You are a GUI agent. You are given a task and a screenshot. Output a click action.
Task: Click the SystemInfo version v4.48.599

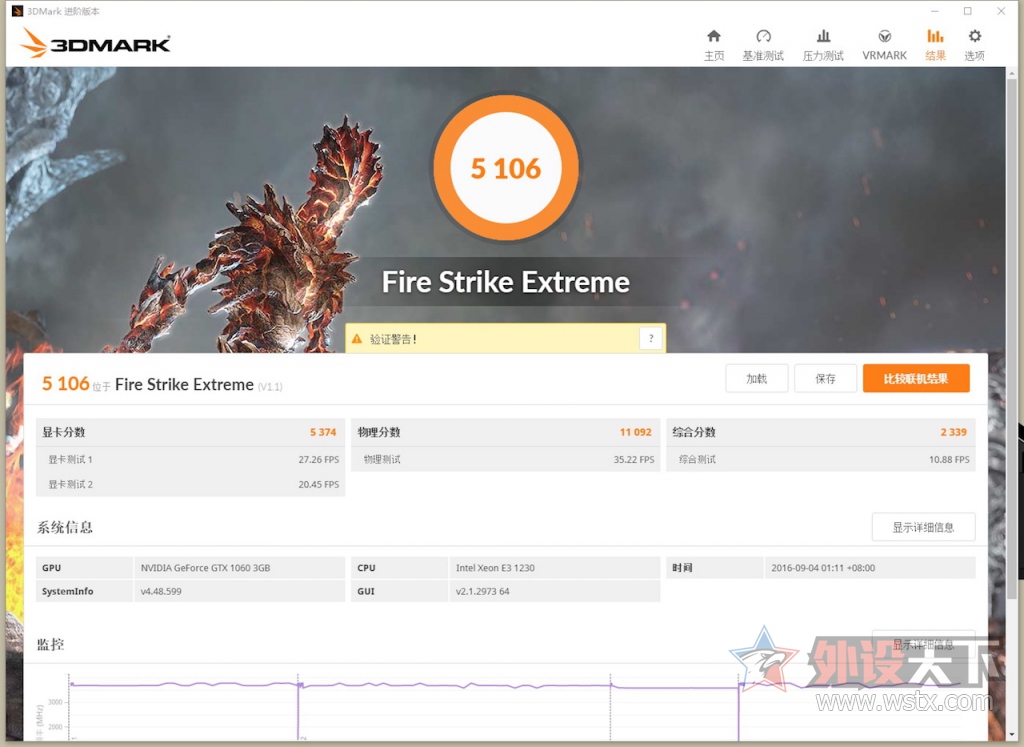click(161, 592)
